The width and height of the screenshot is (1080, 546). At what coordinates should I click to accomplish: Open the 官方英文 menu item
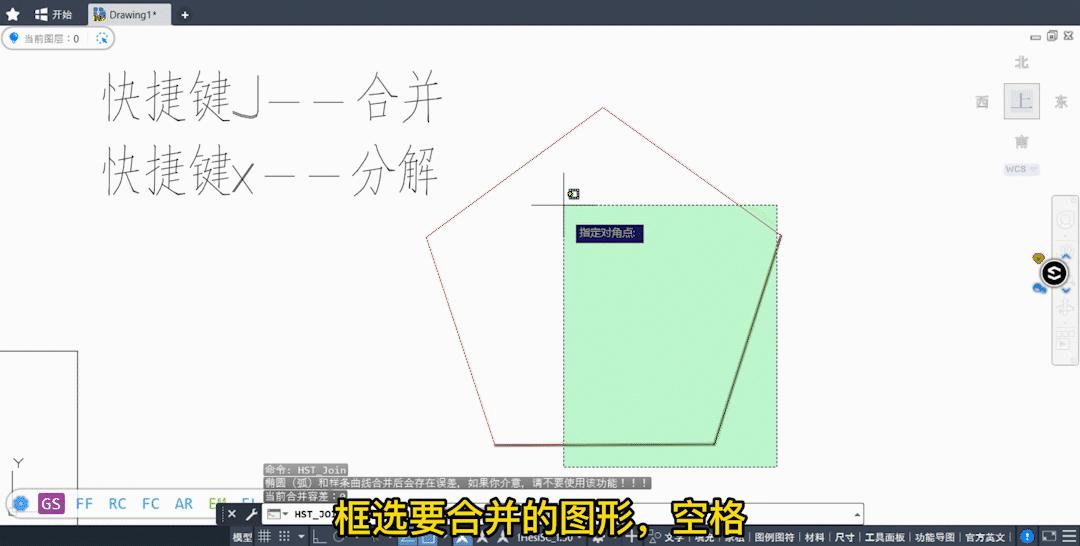tap(985, 537)
